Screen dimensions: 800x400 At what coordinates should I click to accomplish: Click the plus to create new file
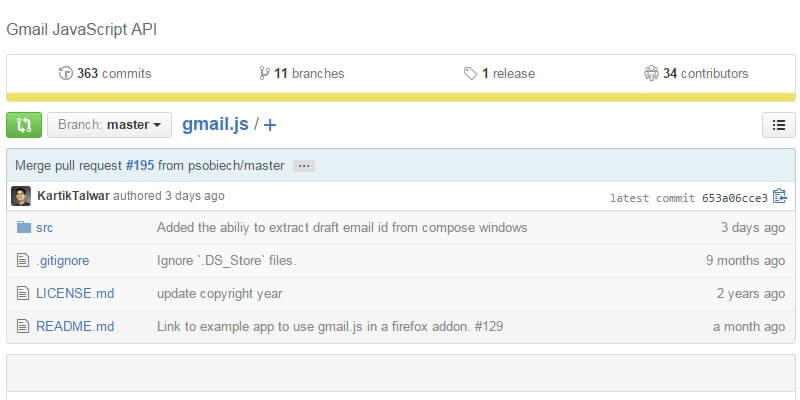(x=270, y=125)
